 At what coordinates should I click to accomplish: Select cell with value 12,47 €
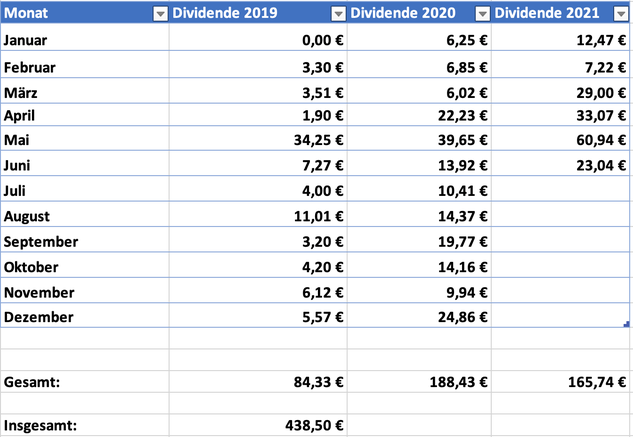[560, 37]
